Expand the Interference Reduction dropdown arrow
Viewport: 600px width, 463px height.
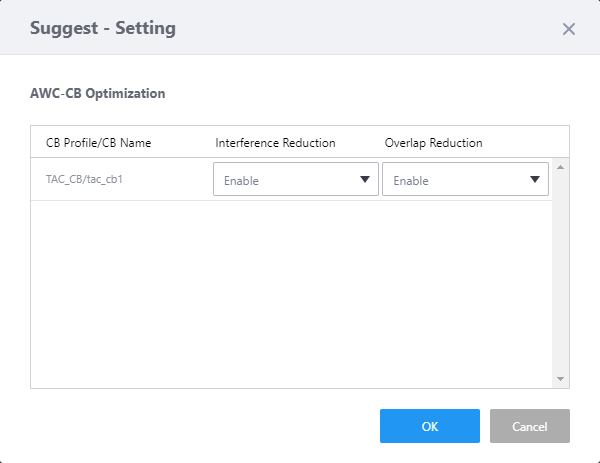click(365, 180)
